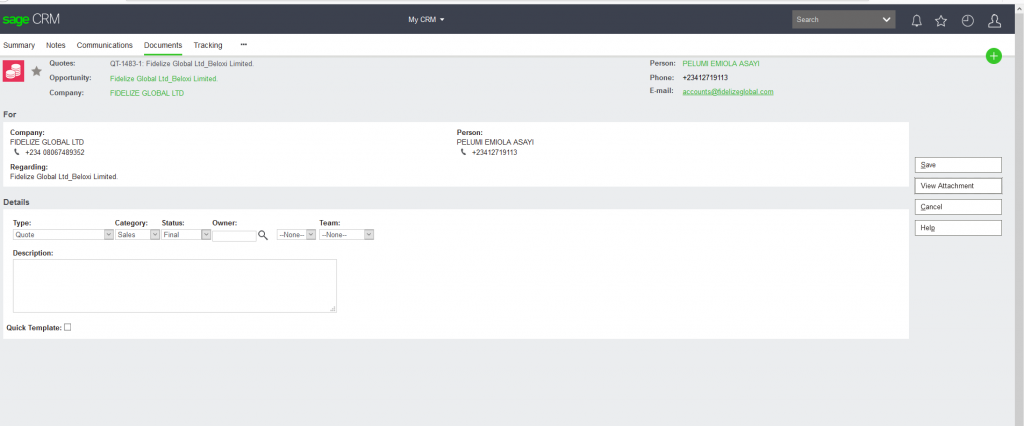Click the notifications bell icon
The width and height of the screenshot is (1024, 426).
(916, 20)
